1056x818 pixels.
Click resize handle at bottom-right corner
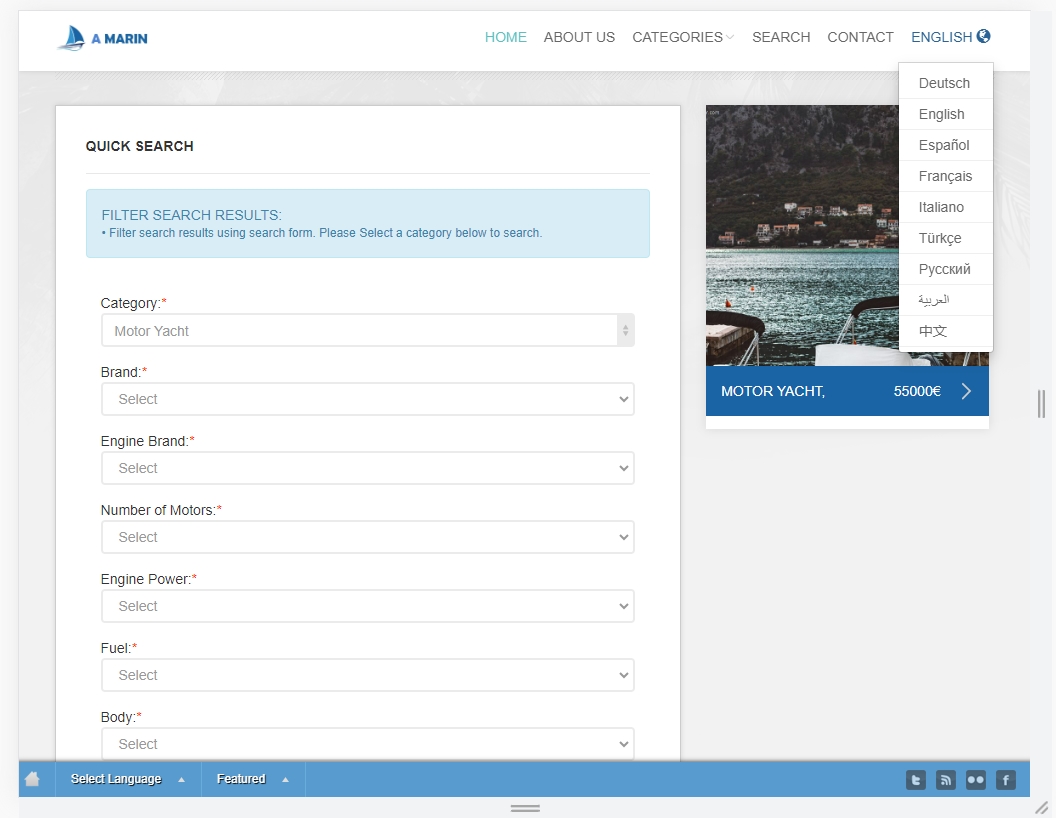tap(1041, 807)
